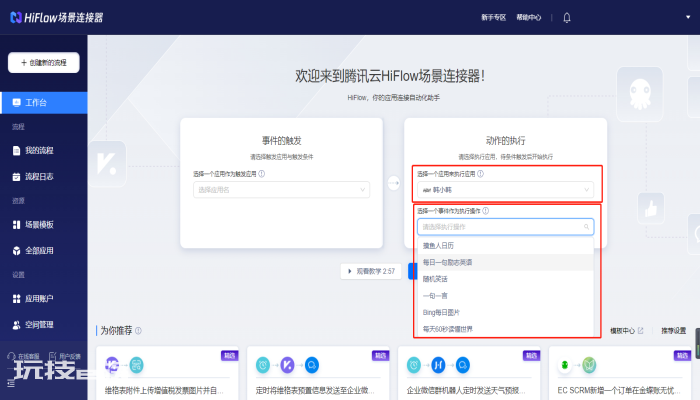Select the 摸鱼人日历 option
Screen dimensions: 700x400
point(505,246)
